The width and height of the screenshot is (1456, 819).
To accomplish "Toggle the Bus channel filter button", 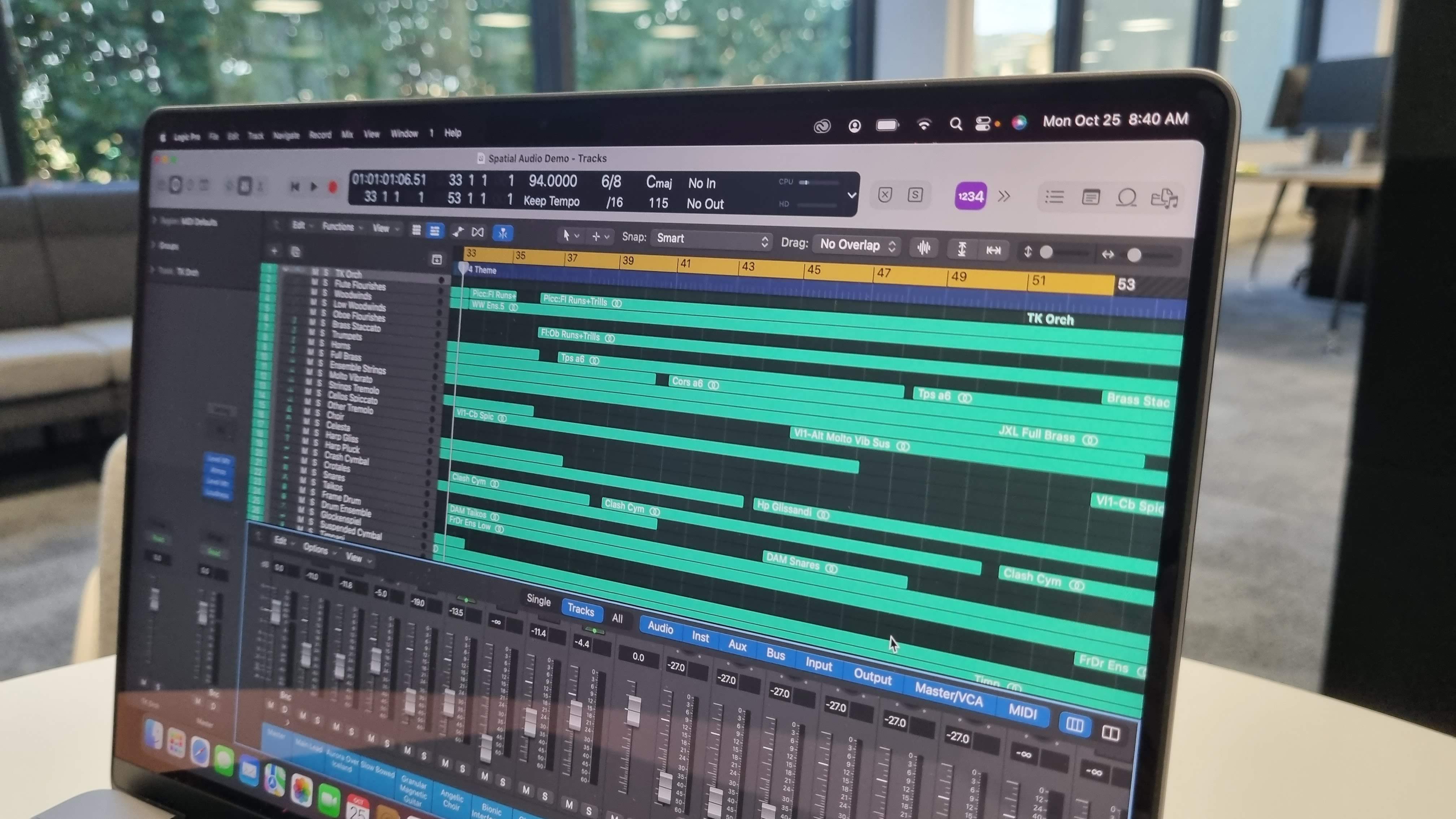I will pyautogui.click(x=775, y=655).
